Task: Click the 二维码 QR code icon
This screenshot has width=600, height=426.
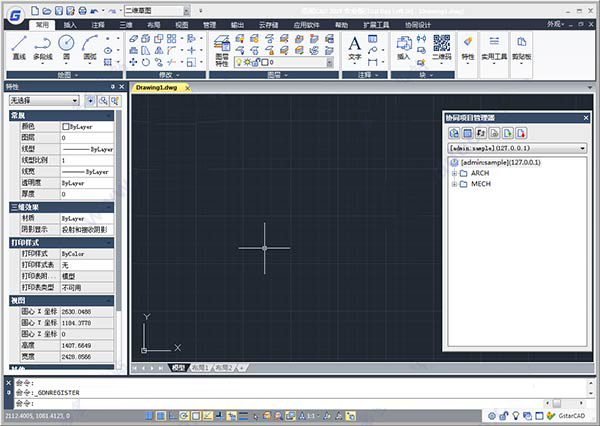Action: click(x=441, y=46)
